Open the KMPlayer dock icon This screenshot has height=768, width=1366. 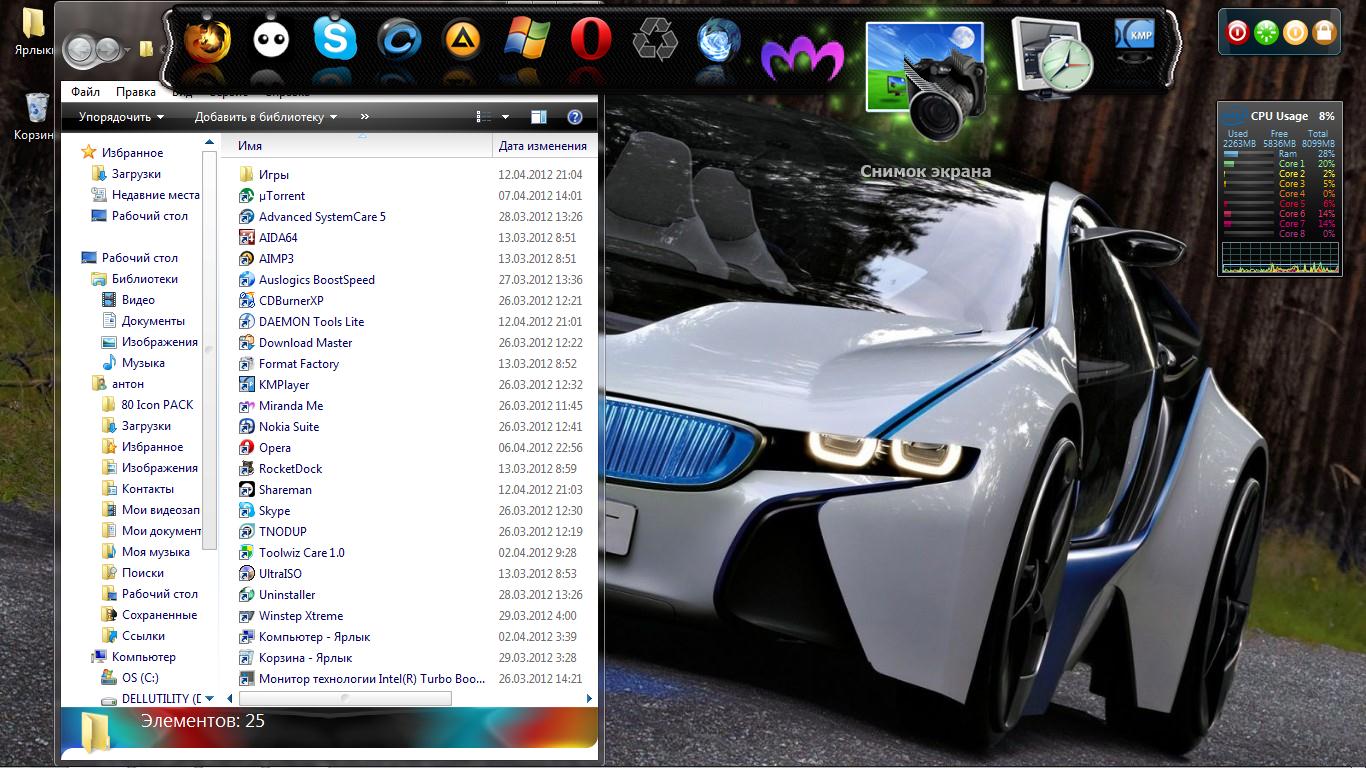(1134, 36)
